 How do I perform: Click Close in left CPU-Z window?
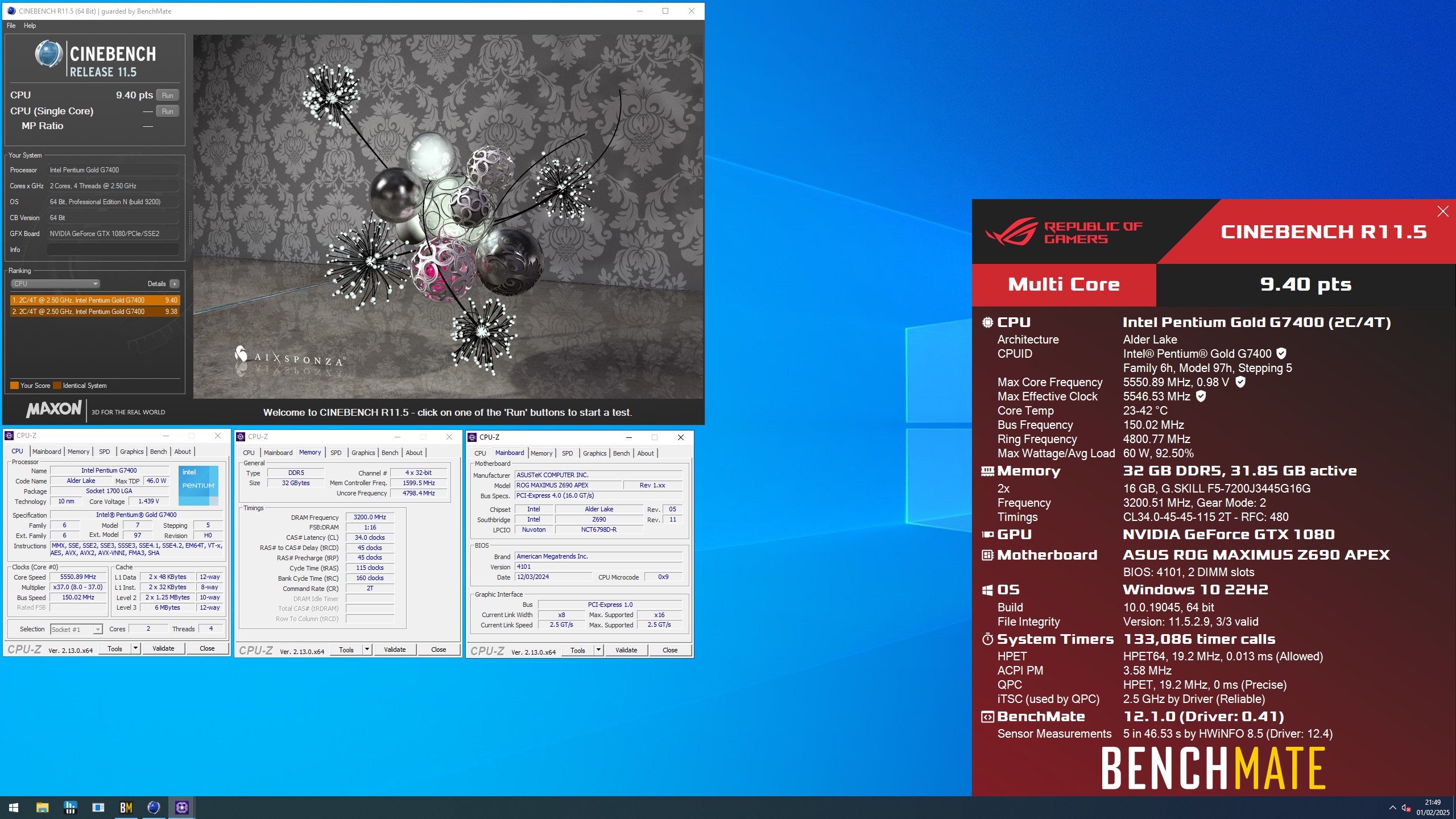click(207, 649)
